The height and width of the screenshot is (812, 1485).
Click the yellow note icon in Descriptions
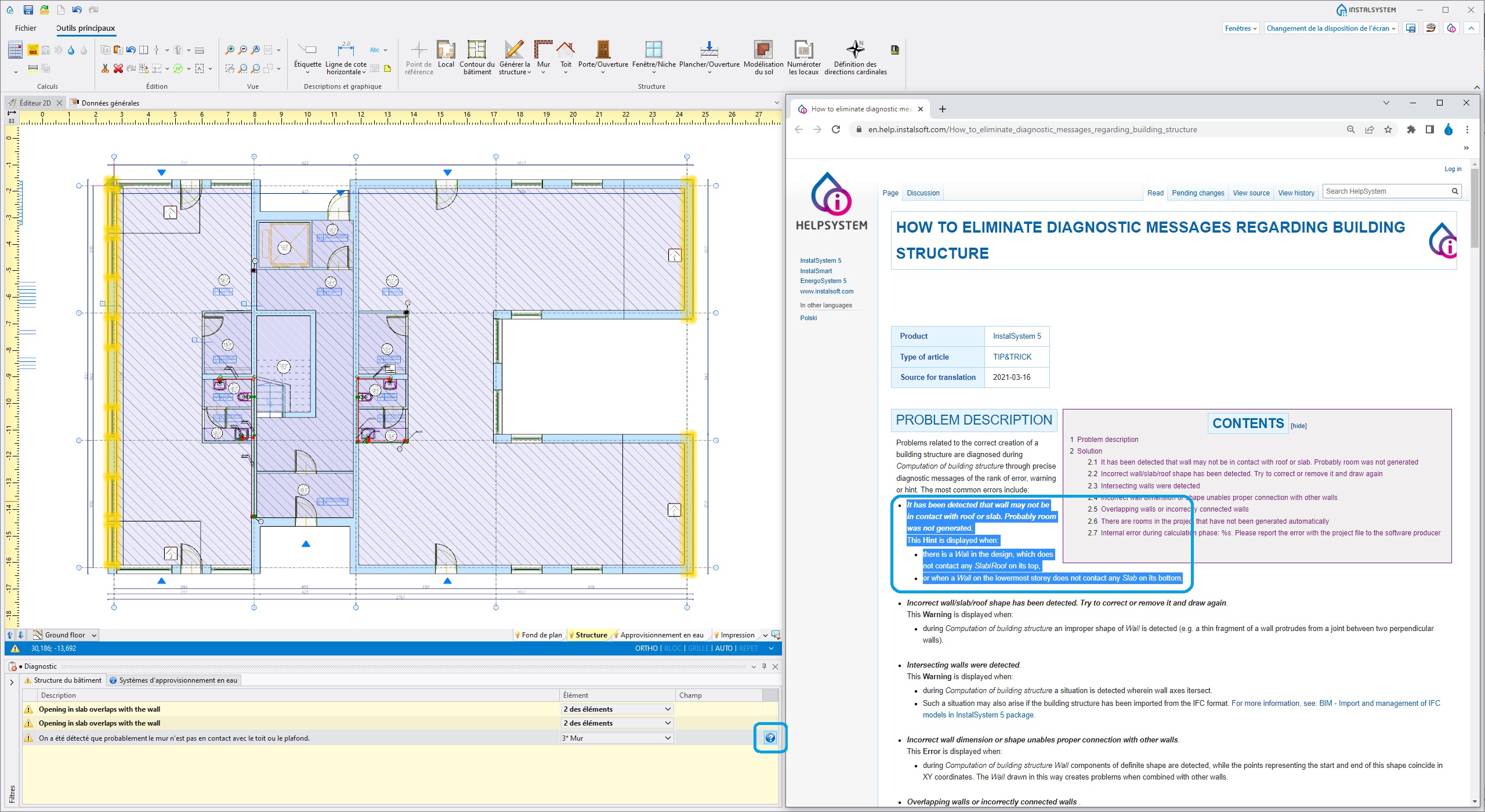click(387, 68)
